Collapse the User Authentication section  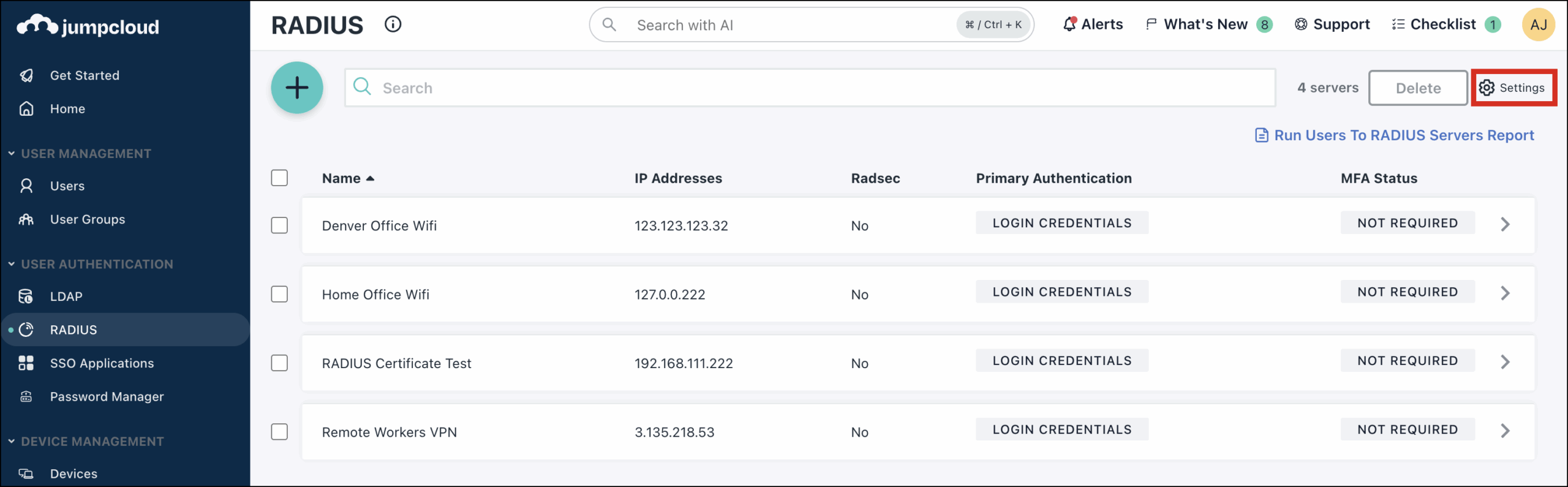click(12, 264)
